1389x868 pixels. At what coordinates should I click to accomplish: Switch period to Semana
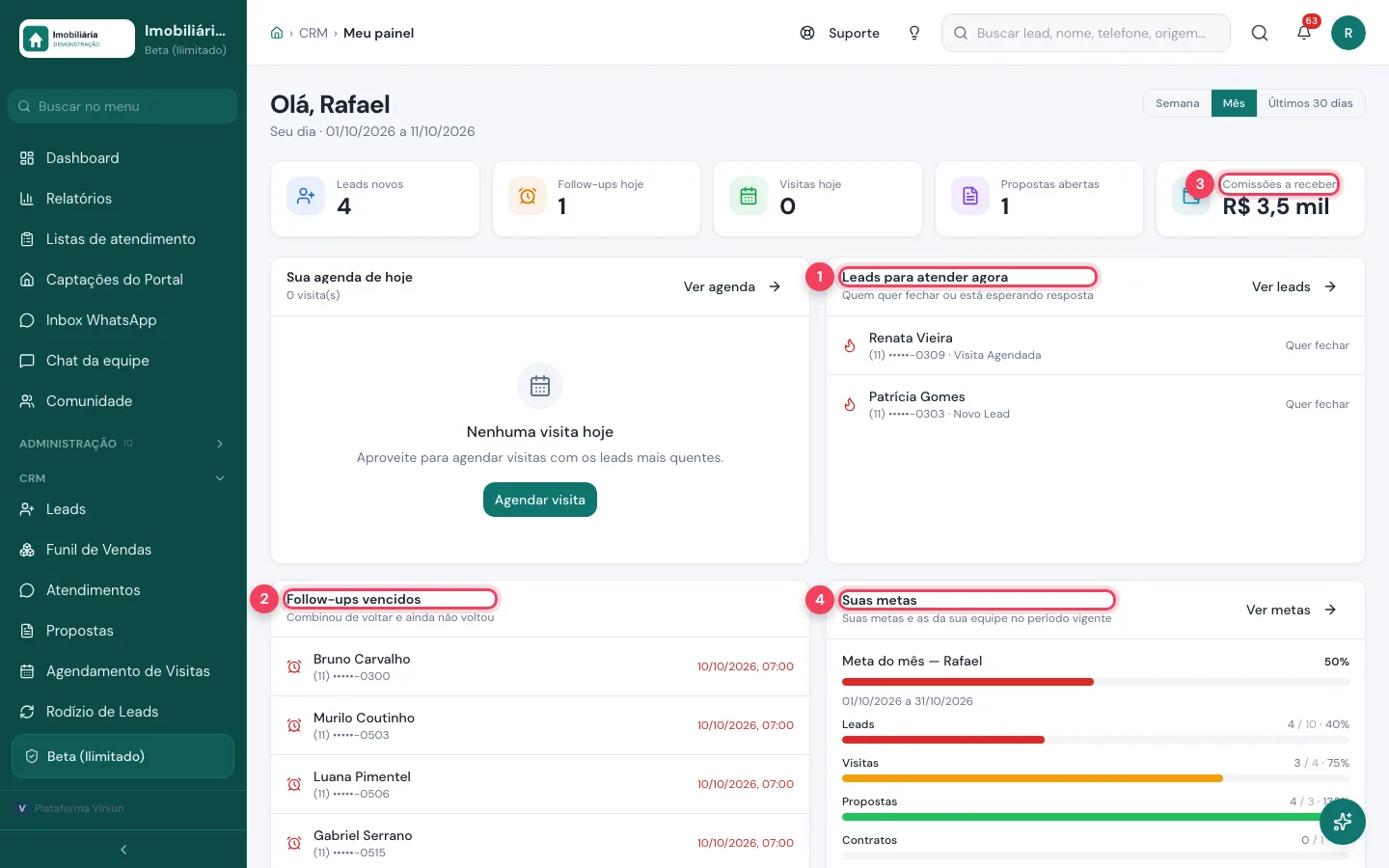click(1178, 103)
